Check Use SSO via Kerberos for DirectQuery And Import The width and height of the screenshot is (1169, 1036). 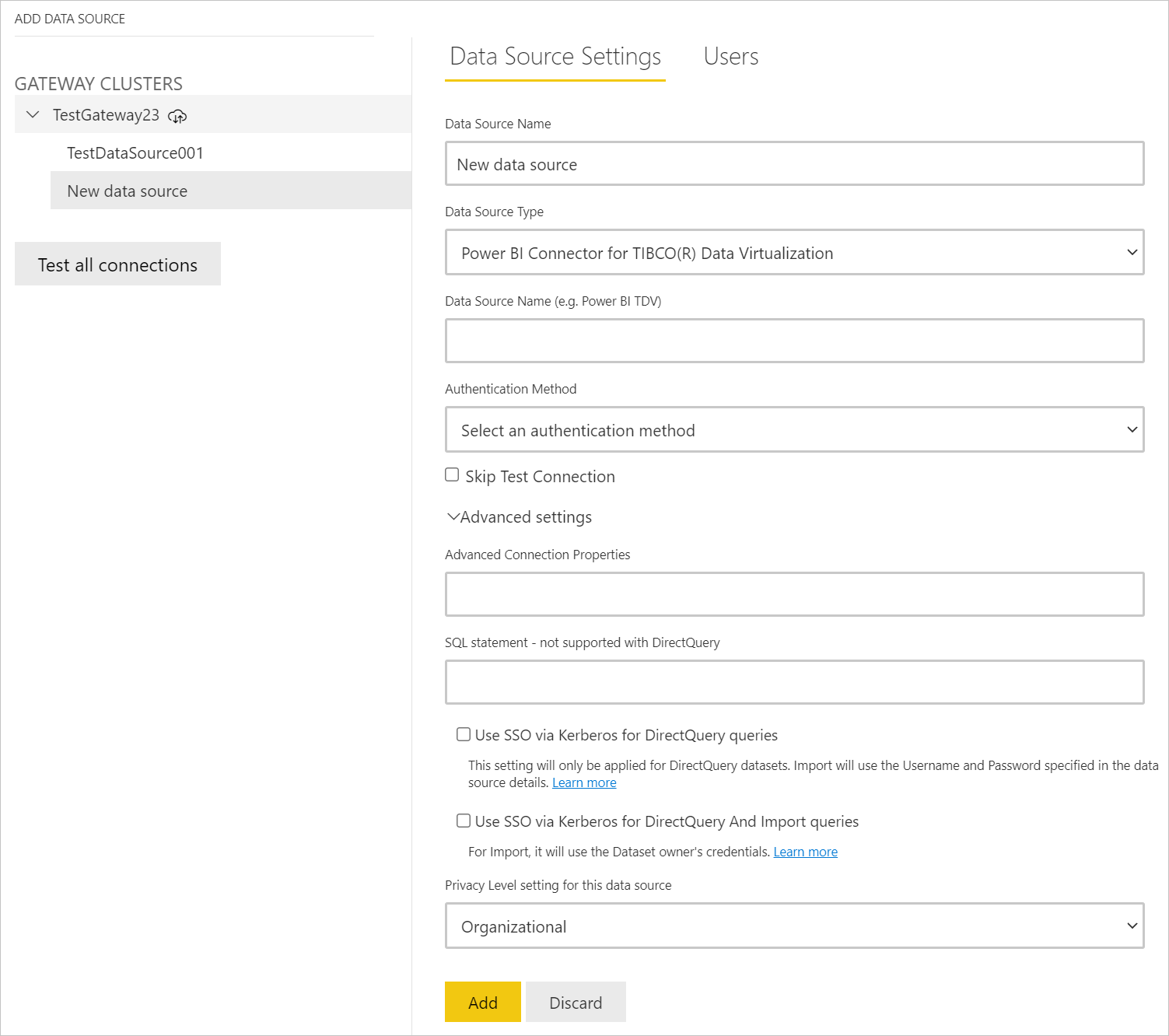(463, 820)
